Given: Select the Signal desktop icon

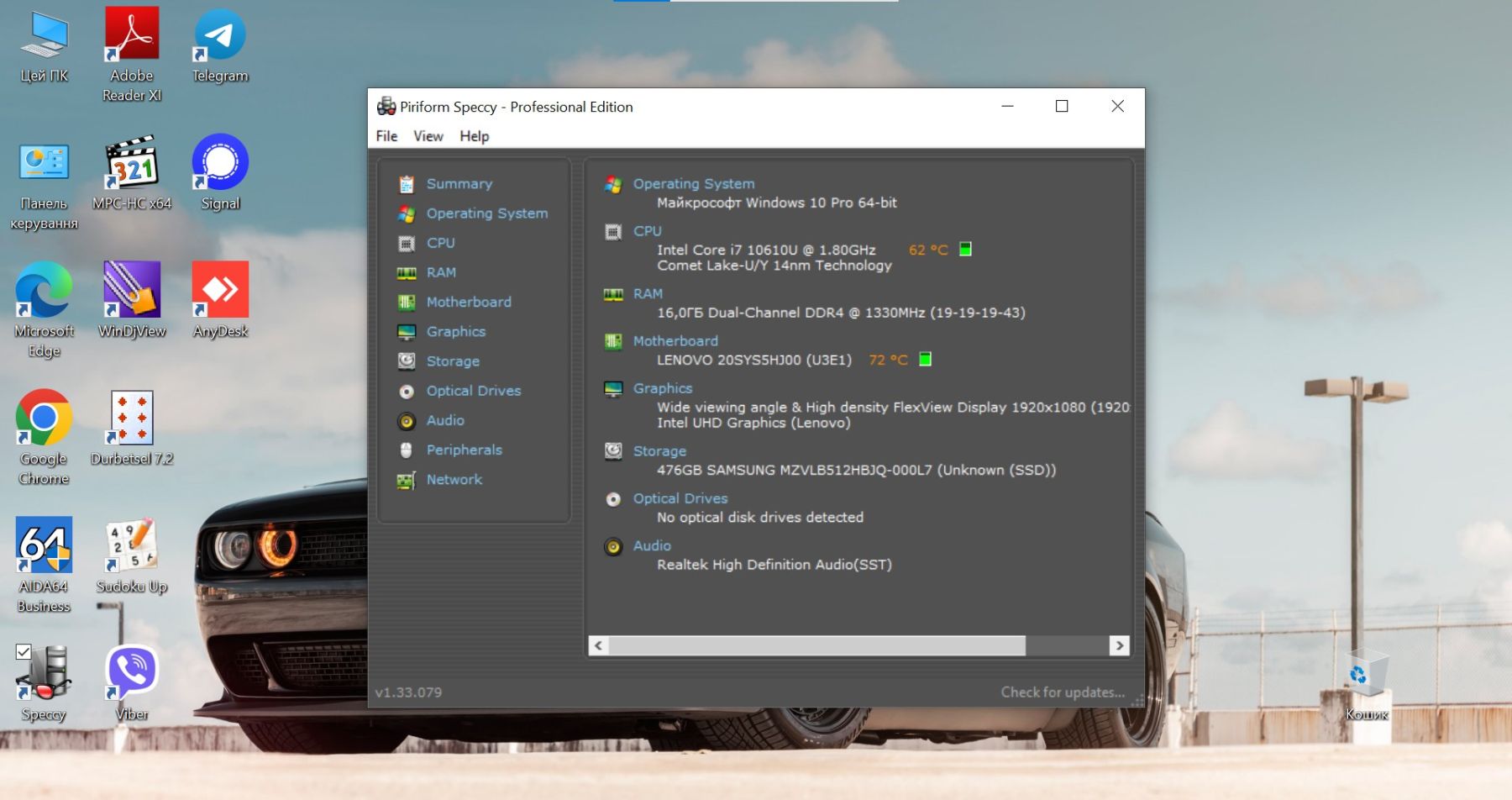Looking at the screenshot, I should coord(220,173).
